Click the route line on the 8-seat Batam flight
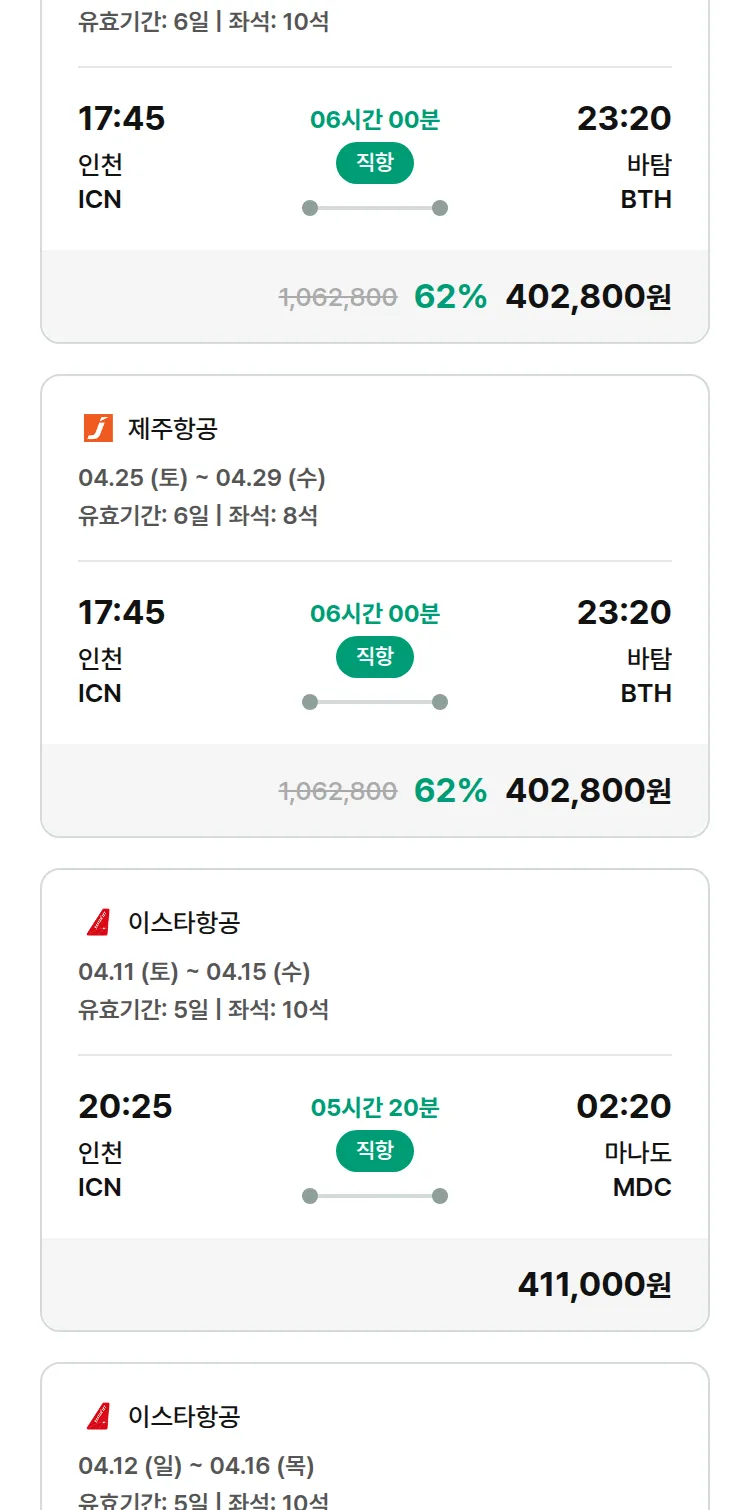The image size is (750, 1510). 375,702
